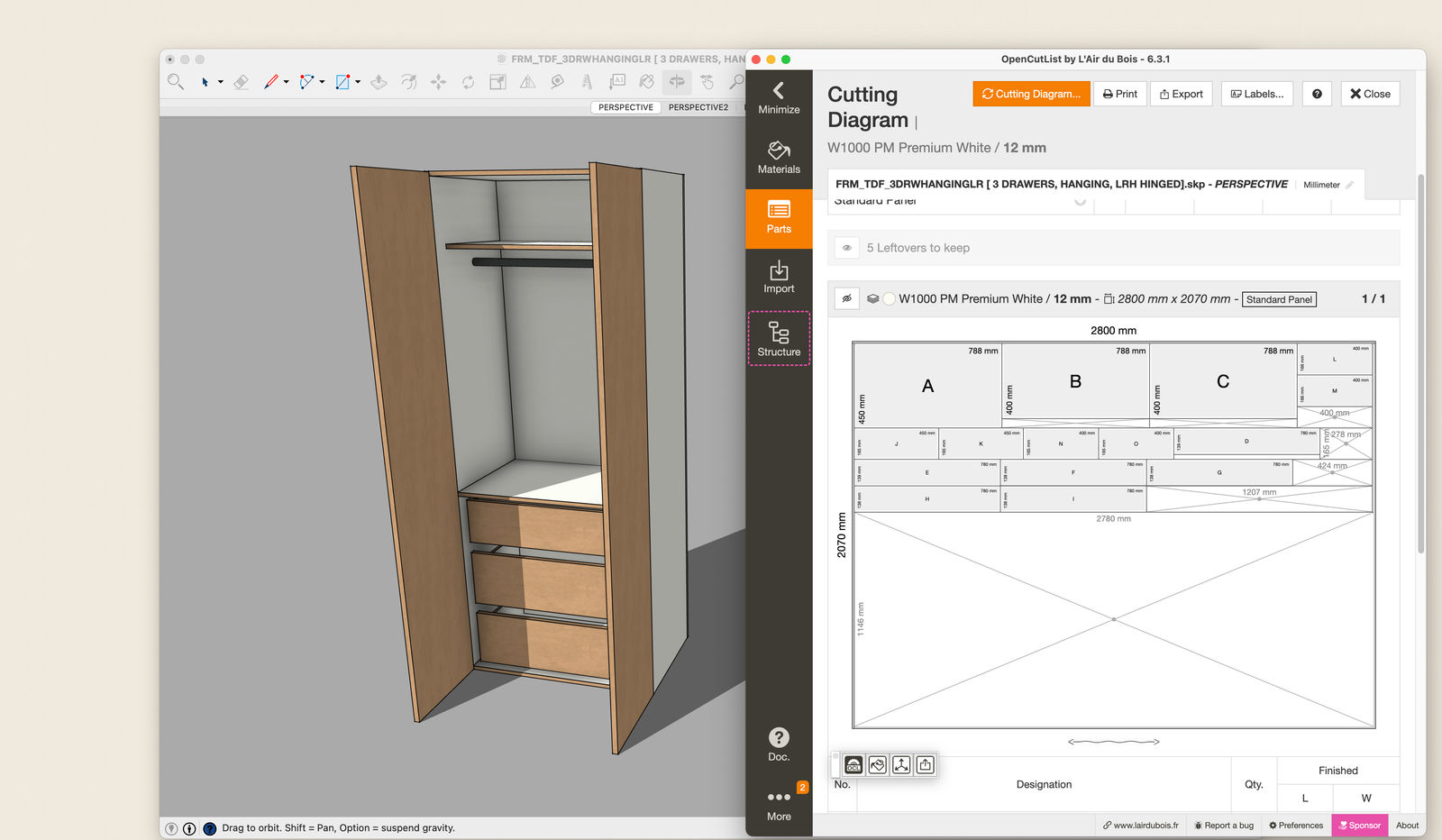Screen dimensions: 1442x840
Task: Activate the Offset tool
Action: point(409,82)
